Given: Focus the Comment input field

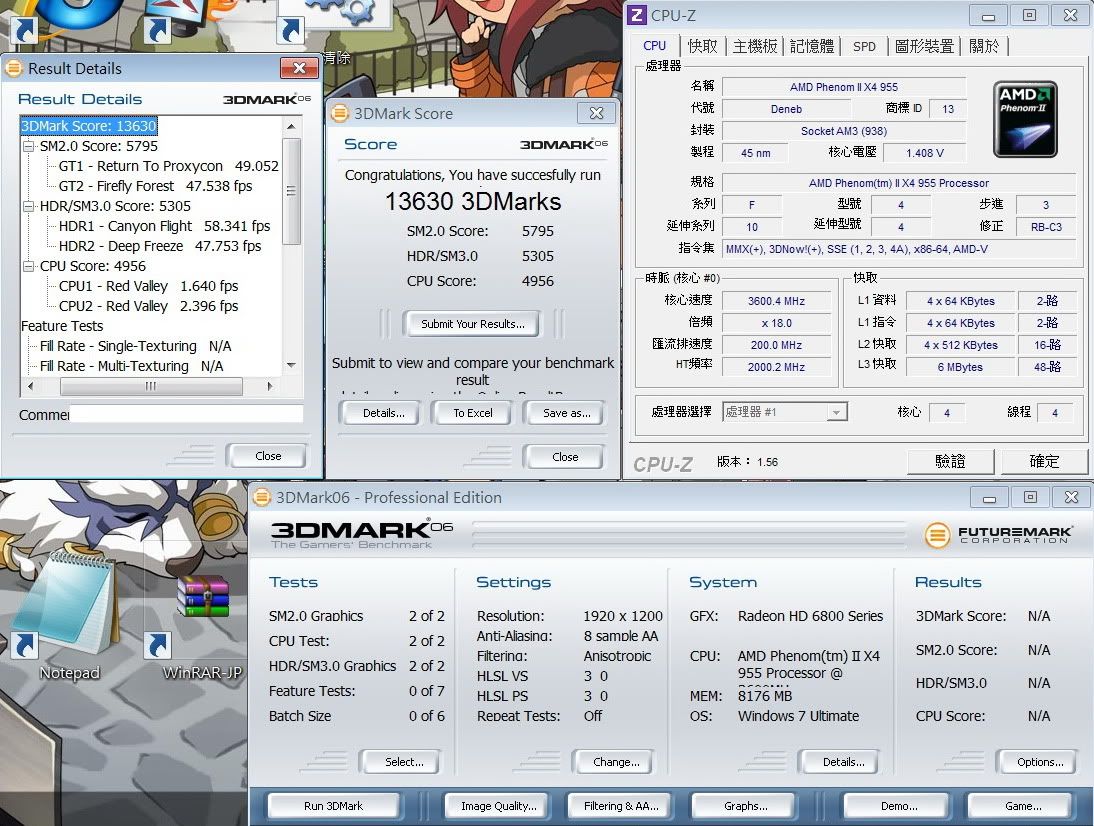Looking at the screenshot, I should coord(187,414).
